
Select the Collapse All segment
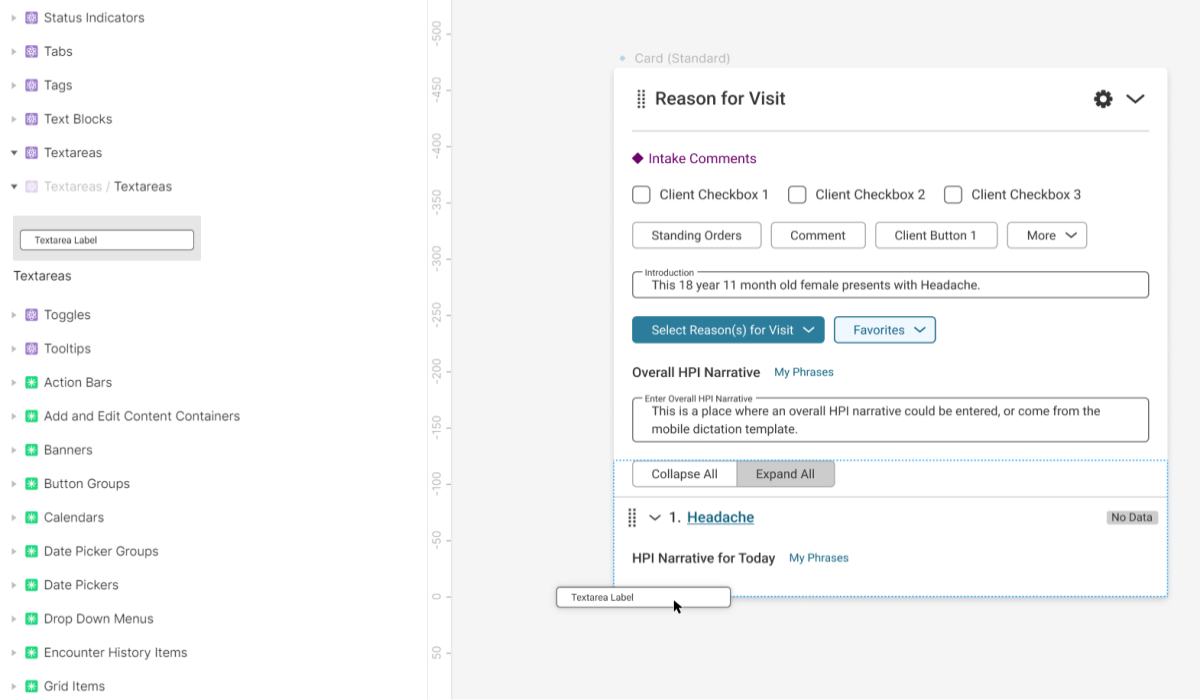[684, 474]
